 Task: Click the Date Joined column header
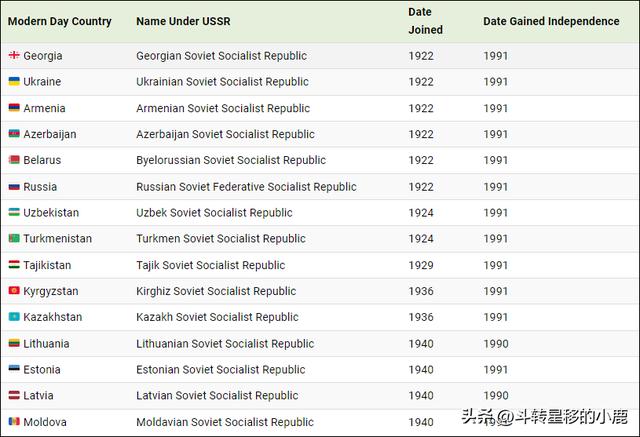click(x=421, y=21)
